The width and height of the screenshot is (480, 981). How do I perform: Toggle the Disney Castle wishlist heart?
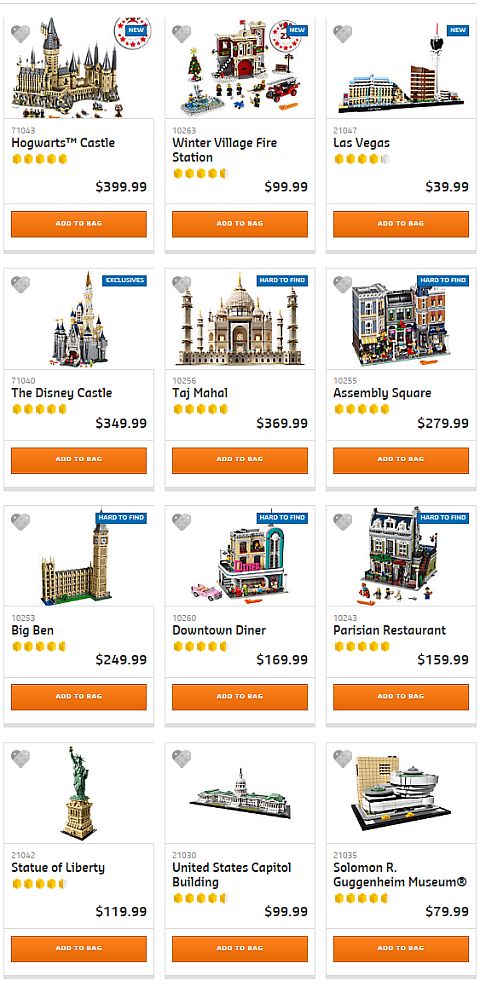[21, 285]
